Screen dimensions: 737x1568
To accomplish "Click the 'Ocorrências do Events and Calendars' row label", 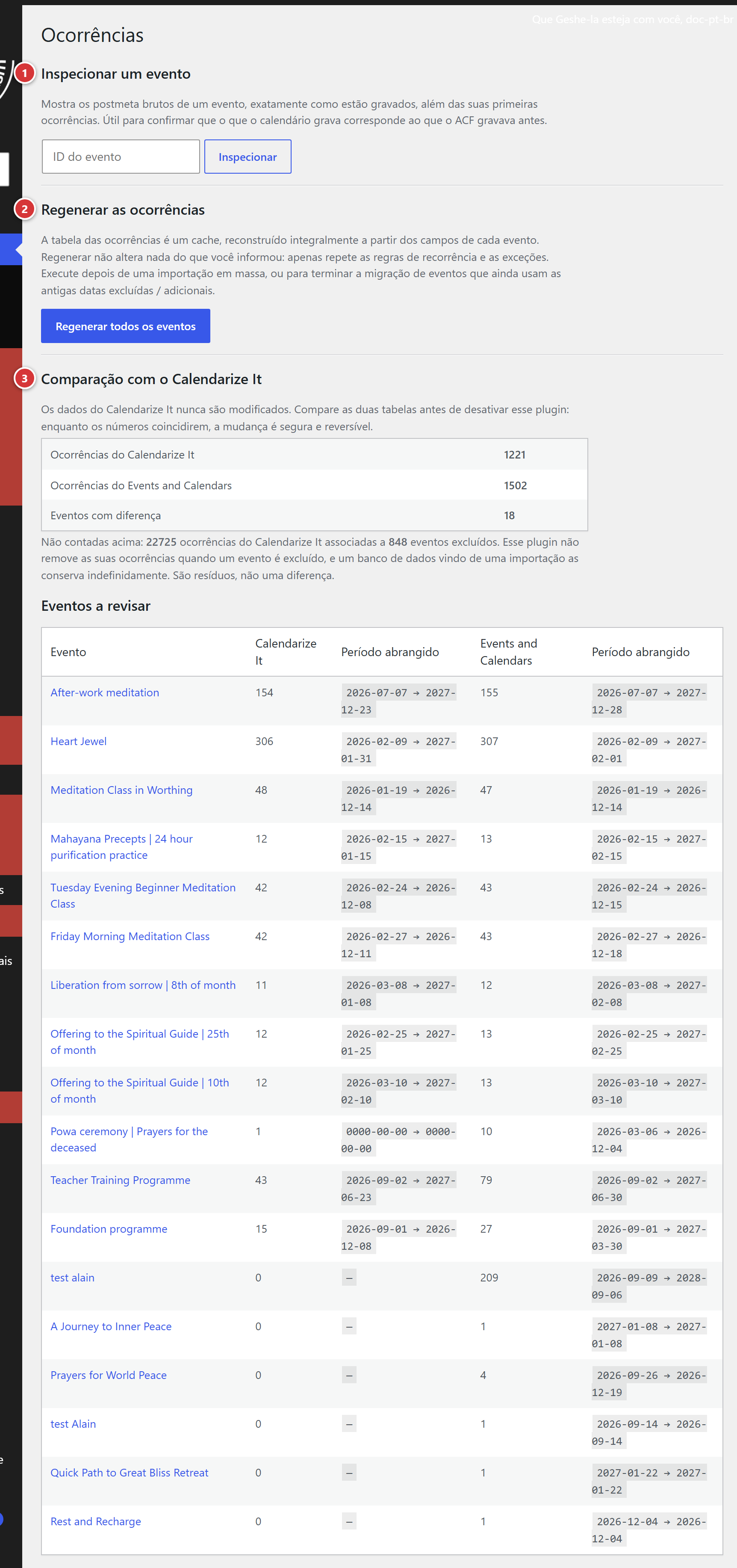I will point(141,485).
